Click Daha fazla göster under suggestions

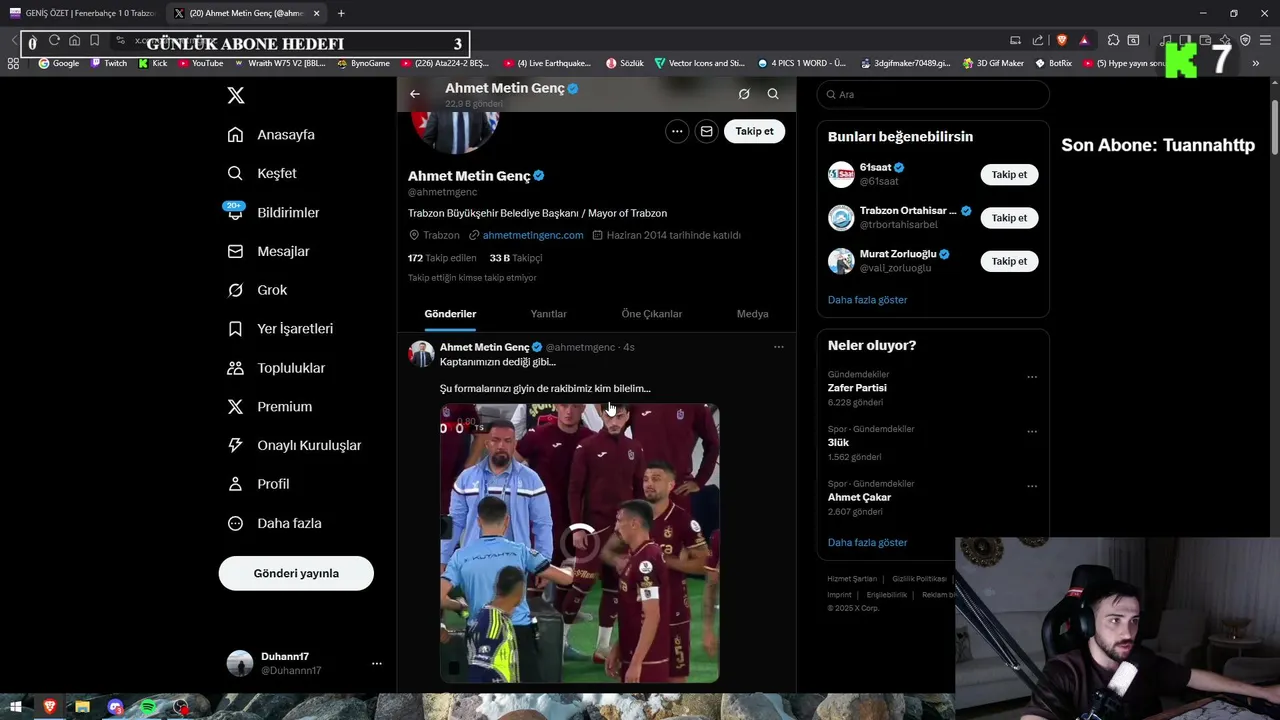coord(867,300)
